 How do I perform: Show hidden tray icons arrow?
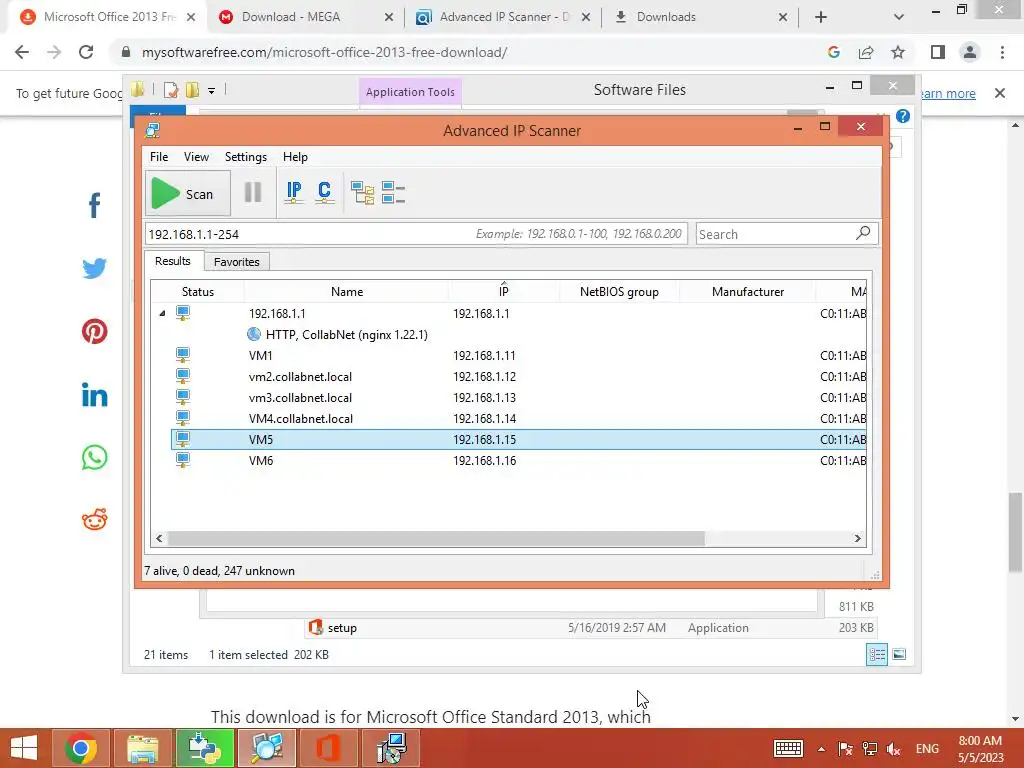click(821, 749)
